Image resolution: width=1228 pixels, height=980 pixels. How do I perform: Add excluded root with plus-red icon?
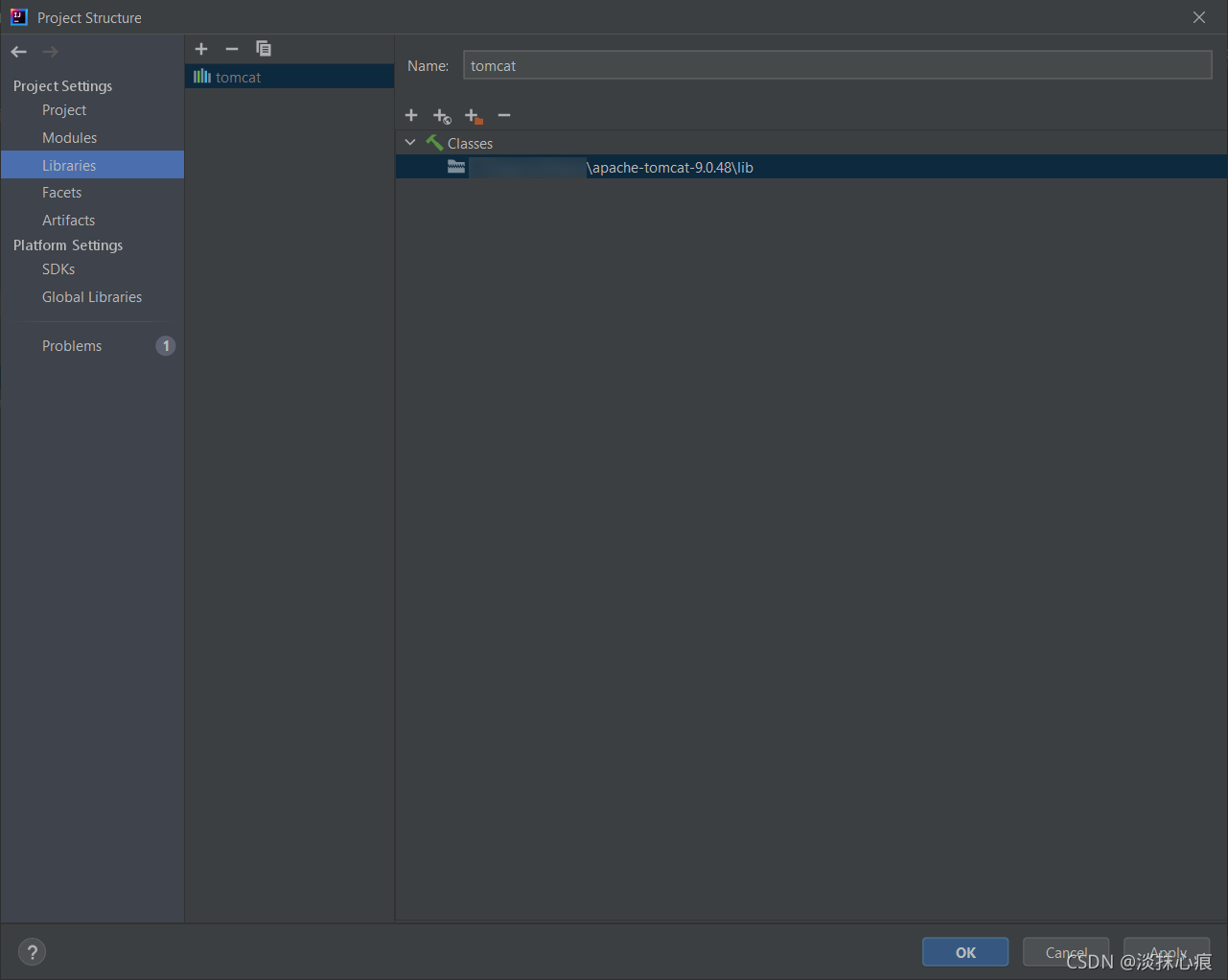tap(474, 116)
